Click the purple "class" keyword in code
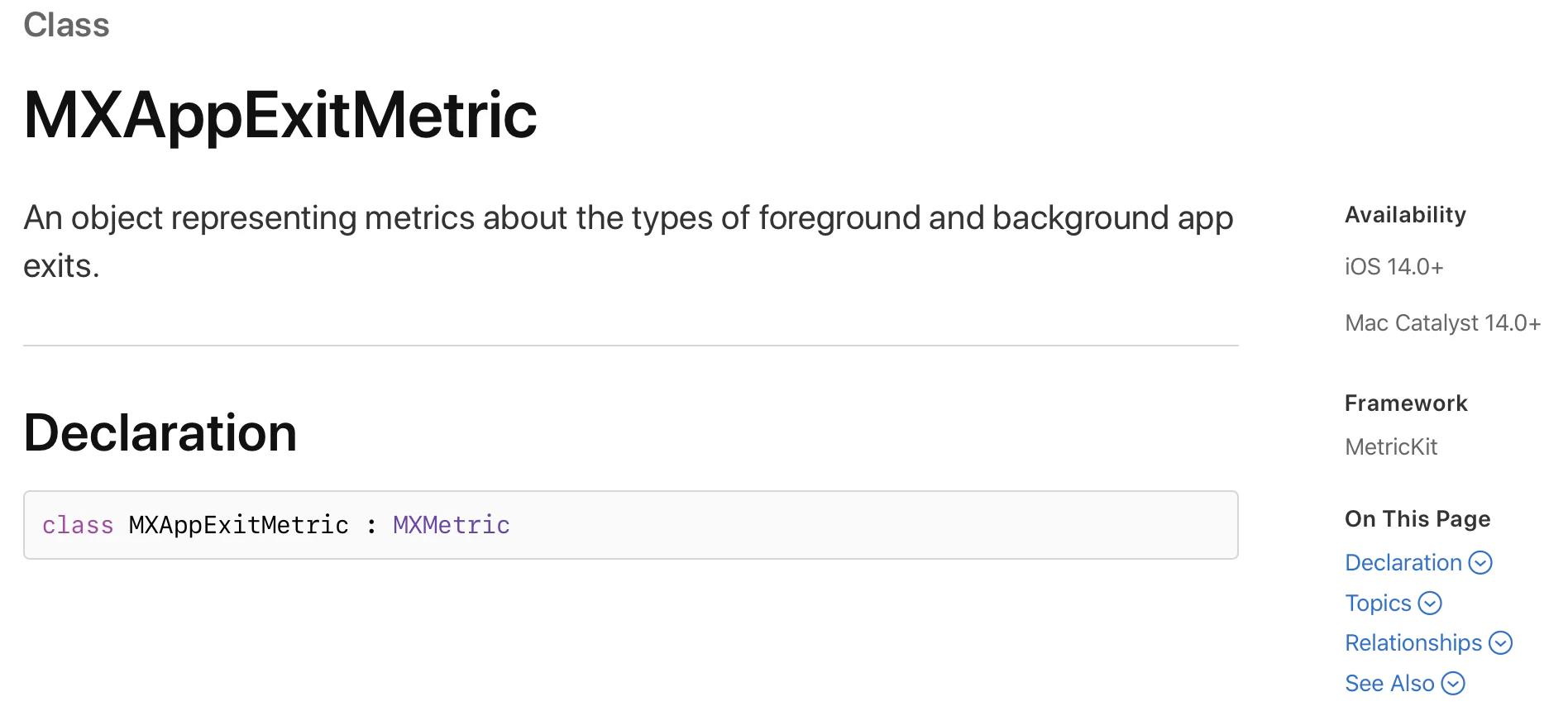Image resolution: width=1568 pixels, height=711 pixels. (x=78, y=525)
